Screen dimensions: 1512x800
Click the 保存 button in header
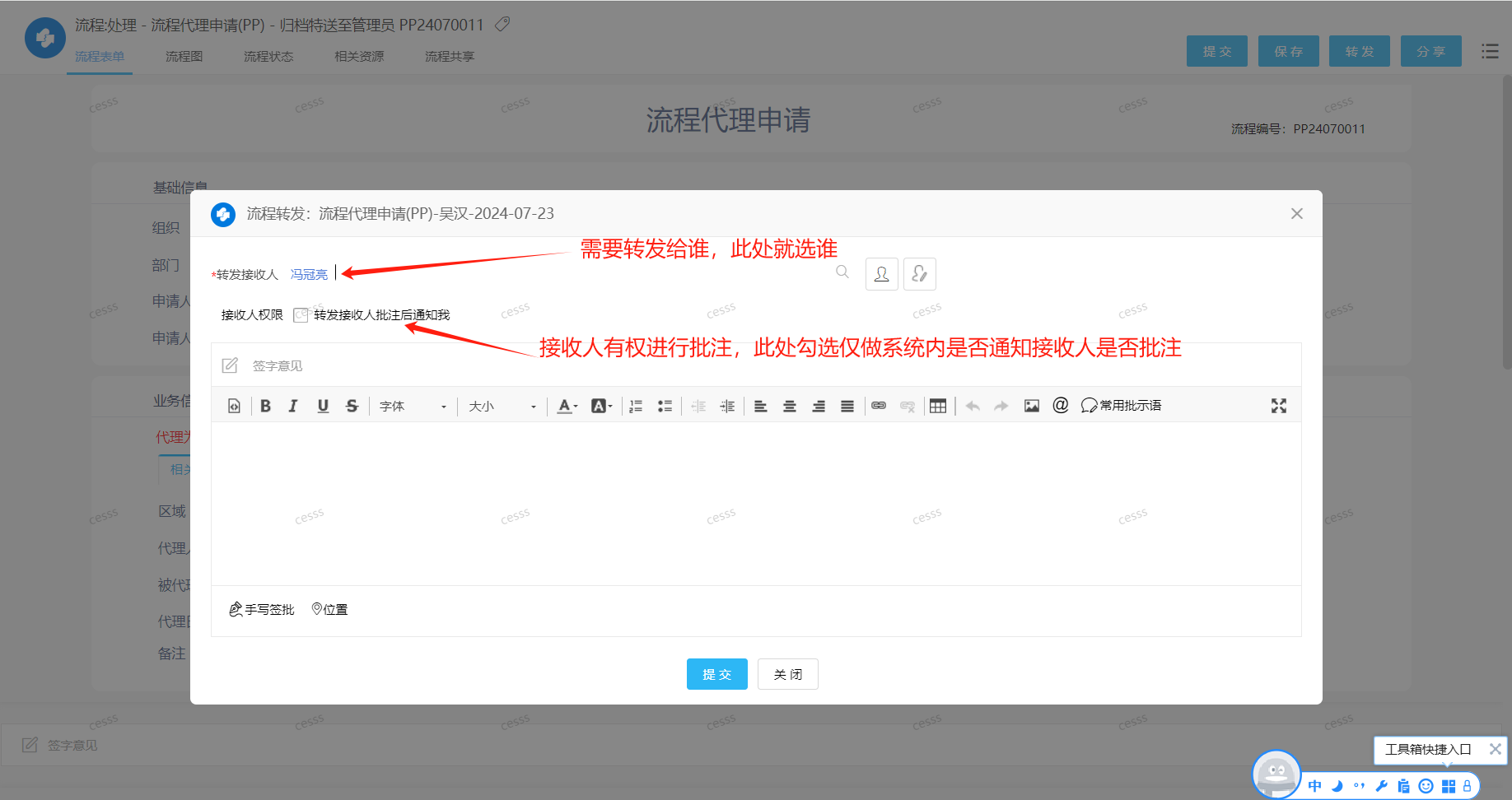pos(1289,51)
